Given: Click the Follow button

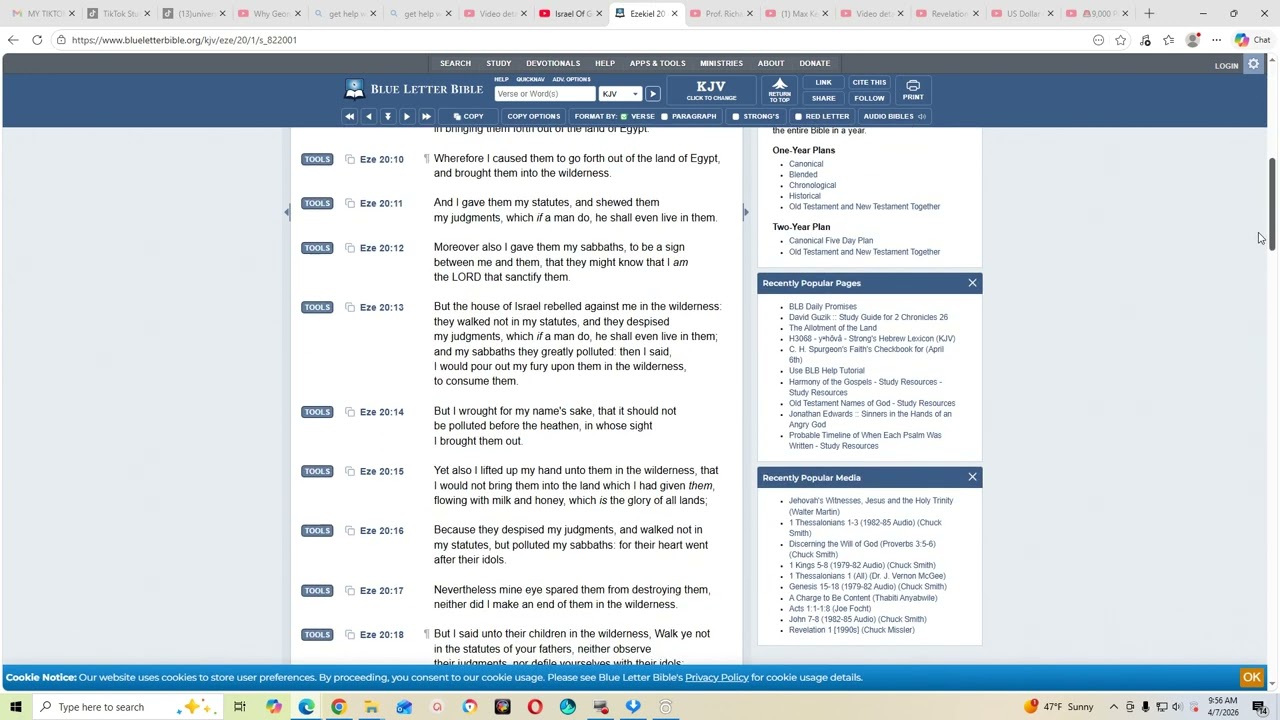Looking at the screenshot, I should (869, 98).
